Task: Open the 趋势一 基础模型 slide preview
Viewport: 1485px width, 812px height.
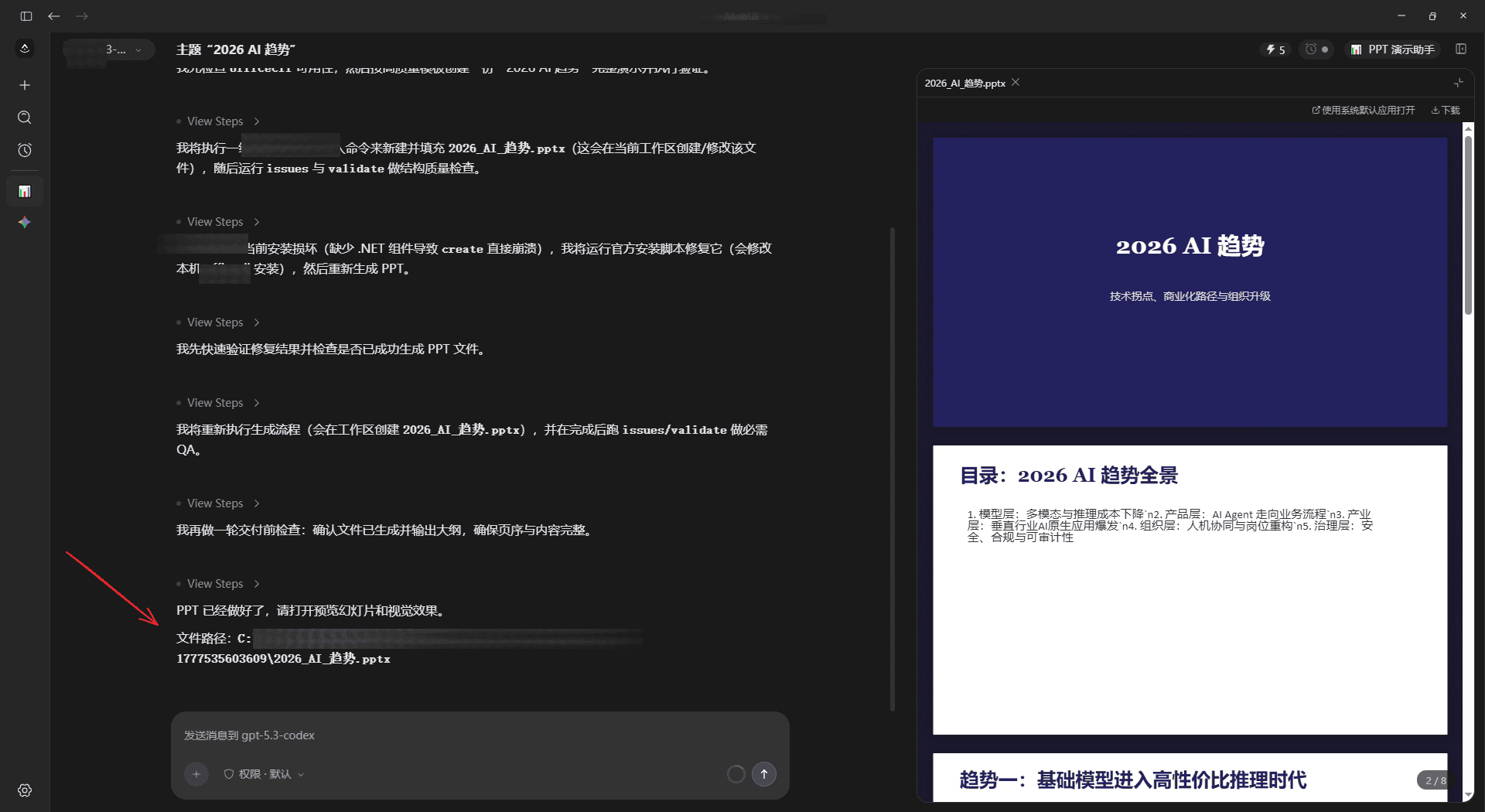Action: click(x=1190, y=777)
